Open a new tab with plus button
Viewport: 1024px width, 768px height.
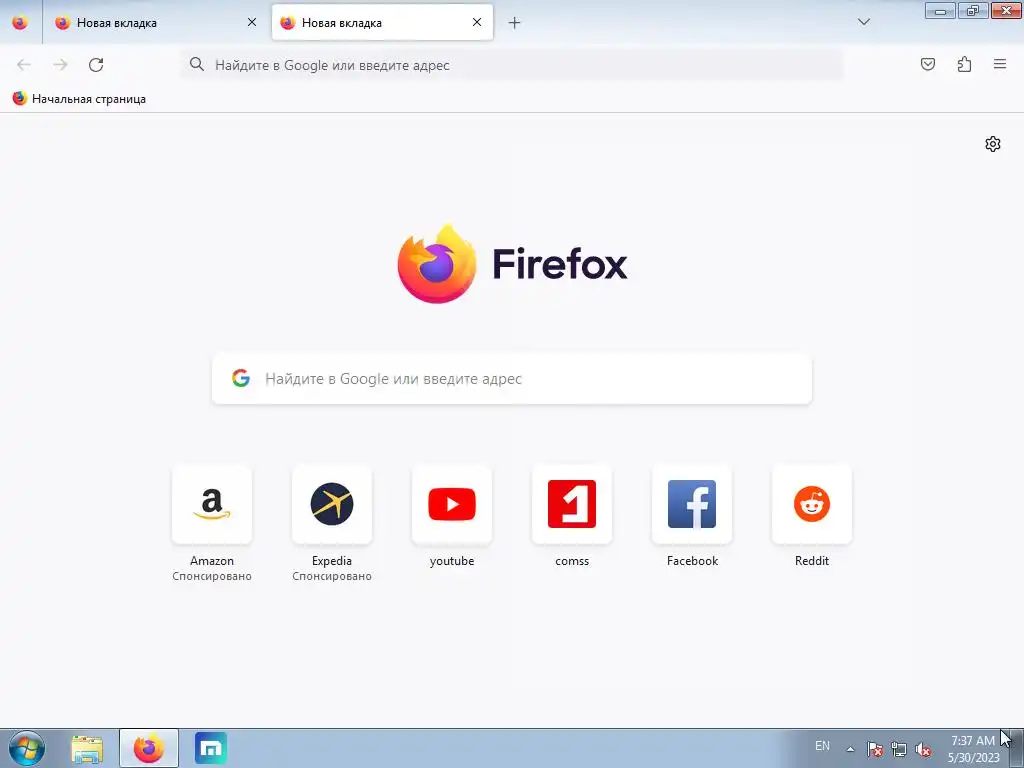(515, 23)
